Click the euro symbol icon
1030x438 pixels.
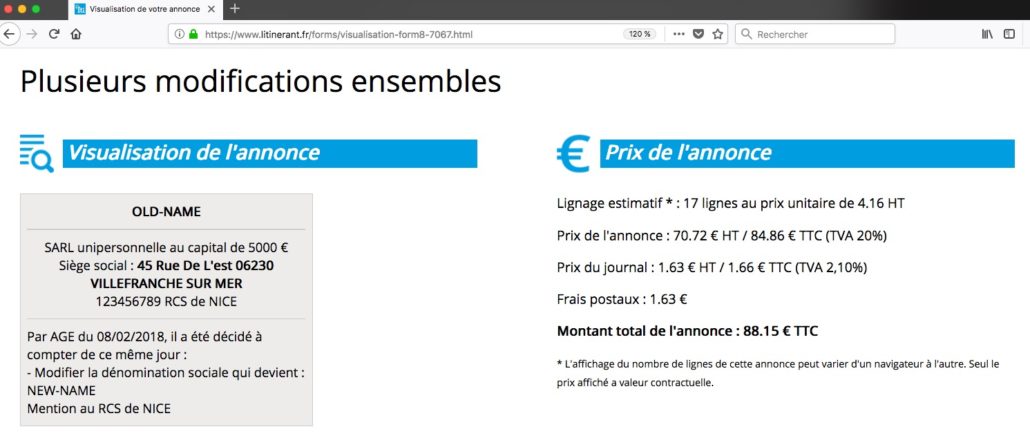tap(573, 153)
